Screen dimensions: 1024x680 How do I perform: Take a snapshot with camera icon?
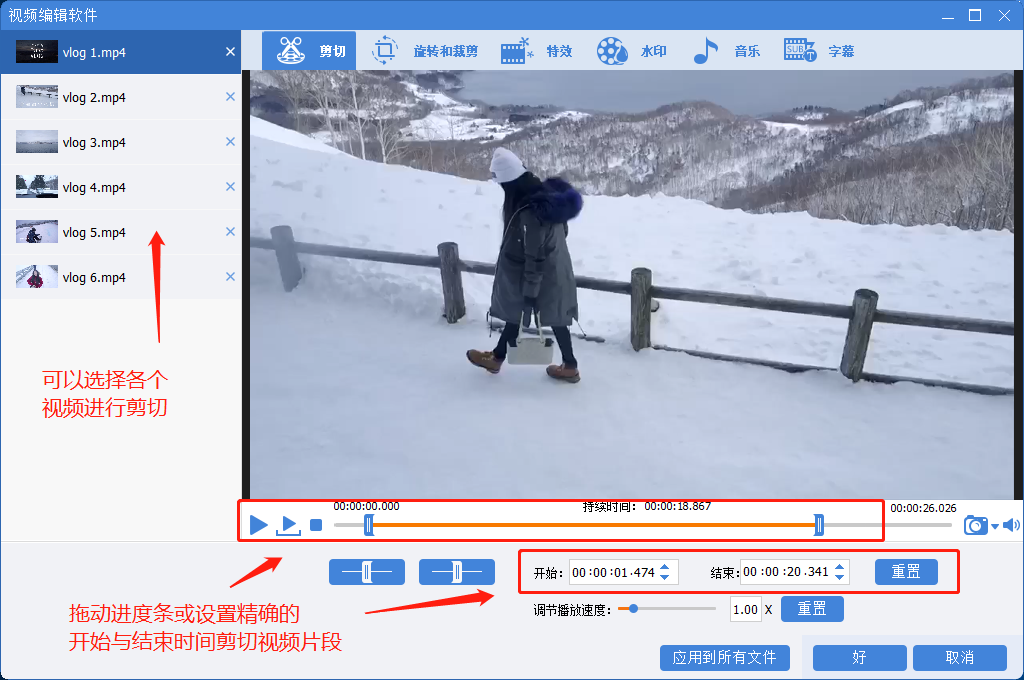click(976, 525)
